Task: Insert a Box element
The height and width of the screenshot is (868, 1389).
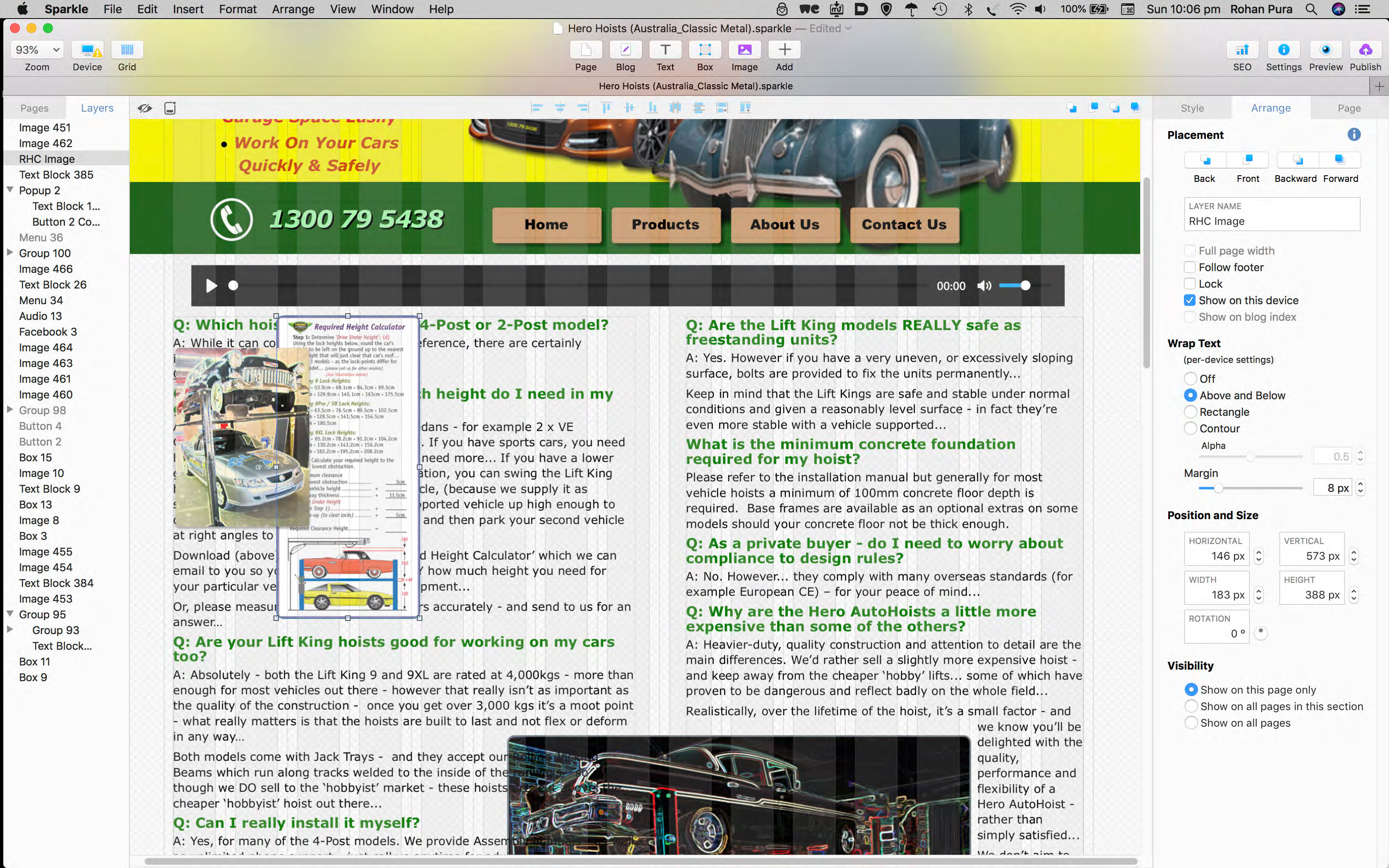Action: tap(704, 50)
